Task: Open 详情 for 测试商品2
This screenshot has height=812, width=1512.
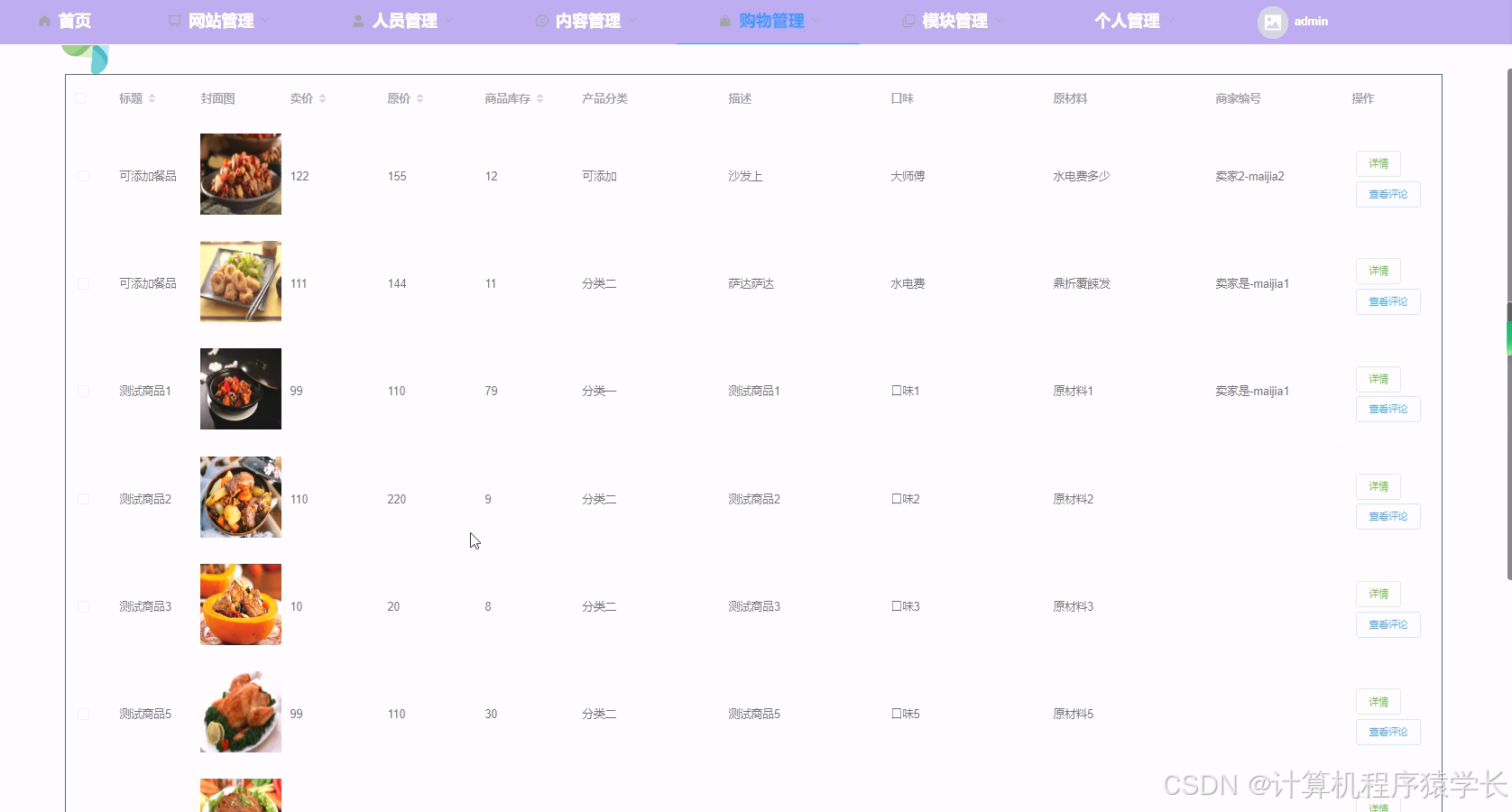Action: (1378, 486)
